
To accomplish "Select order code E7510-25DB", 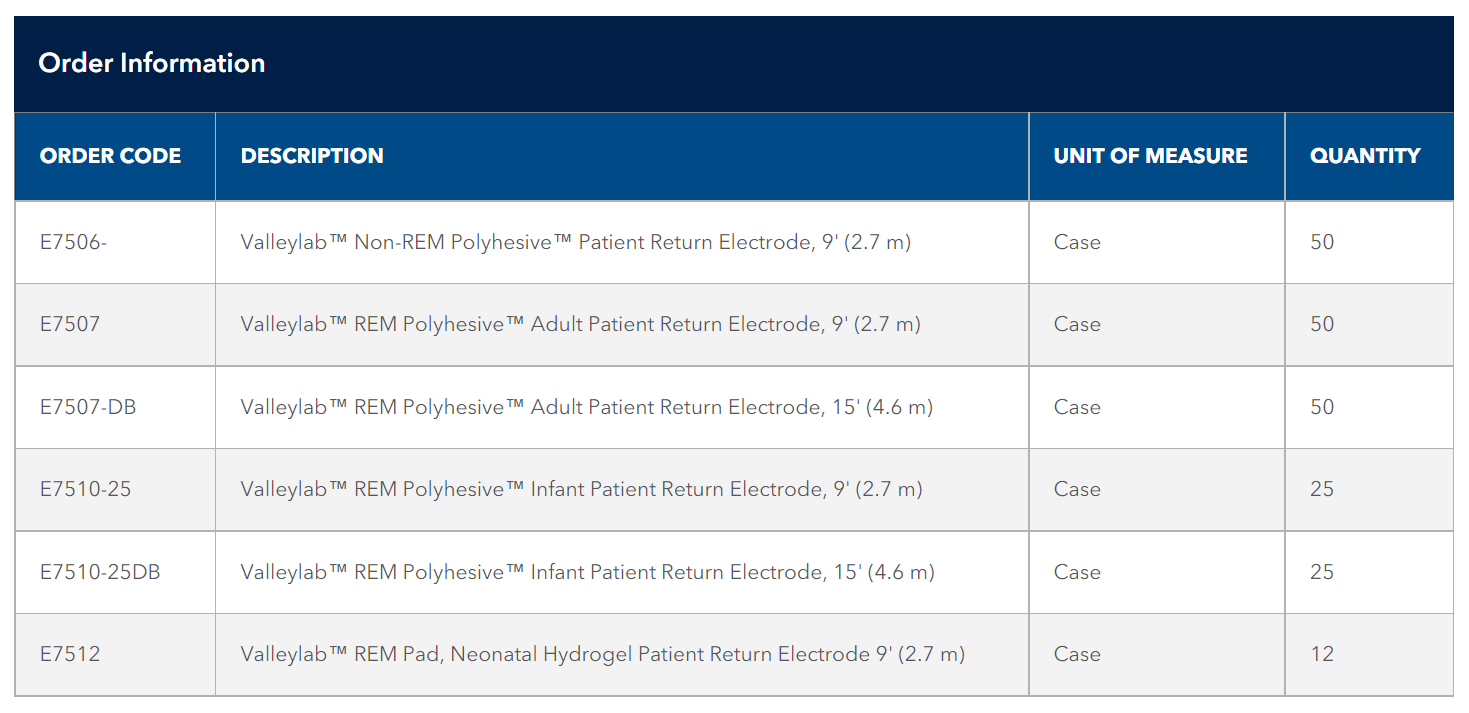I will tap(100, 572).
